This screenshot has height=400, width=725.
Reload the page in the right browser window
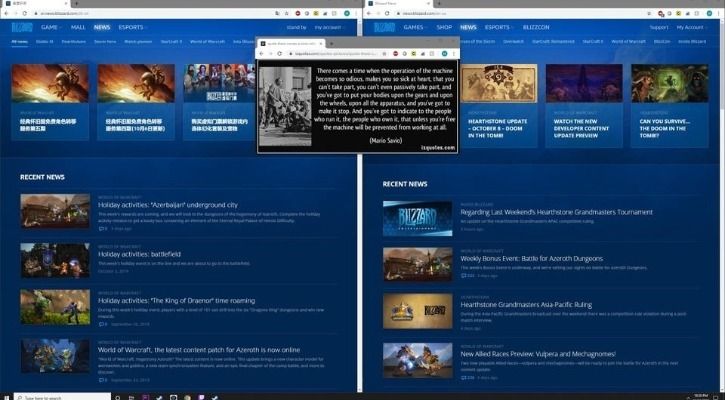click(x=387, y=13)
